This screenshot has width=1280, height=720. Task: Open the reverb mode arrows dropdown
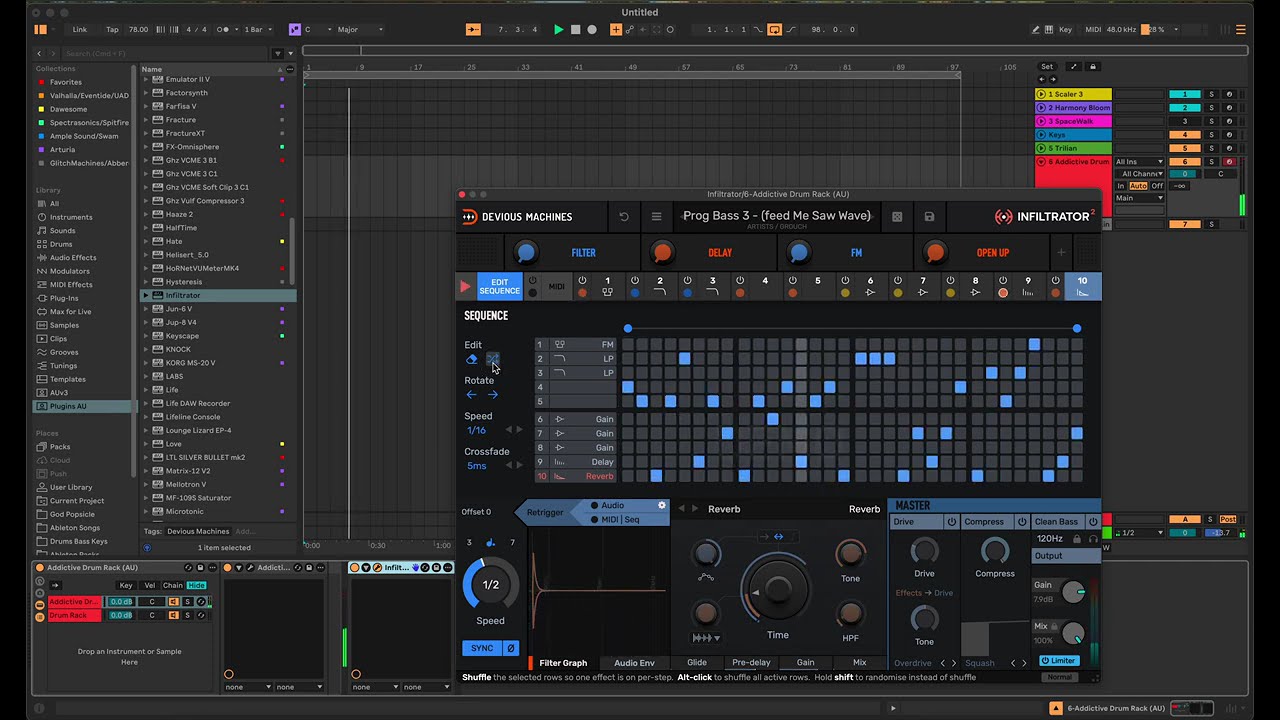tap(706, 637)
